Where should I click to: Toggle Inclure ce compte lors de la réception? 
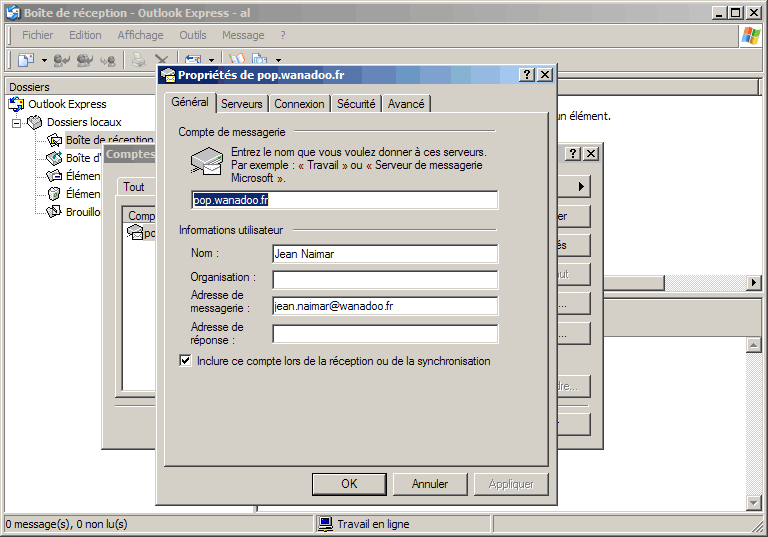pyautogui.click(x=185, y=361)
